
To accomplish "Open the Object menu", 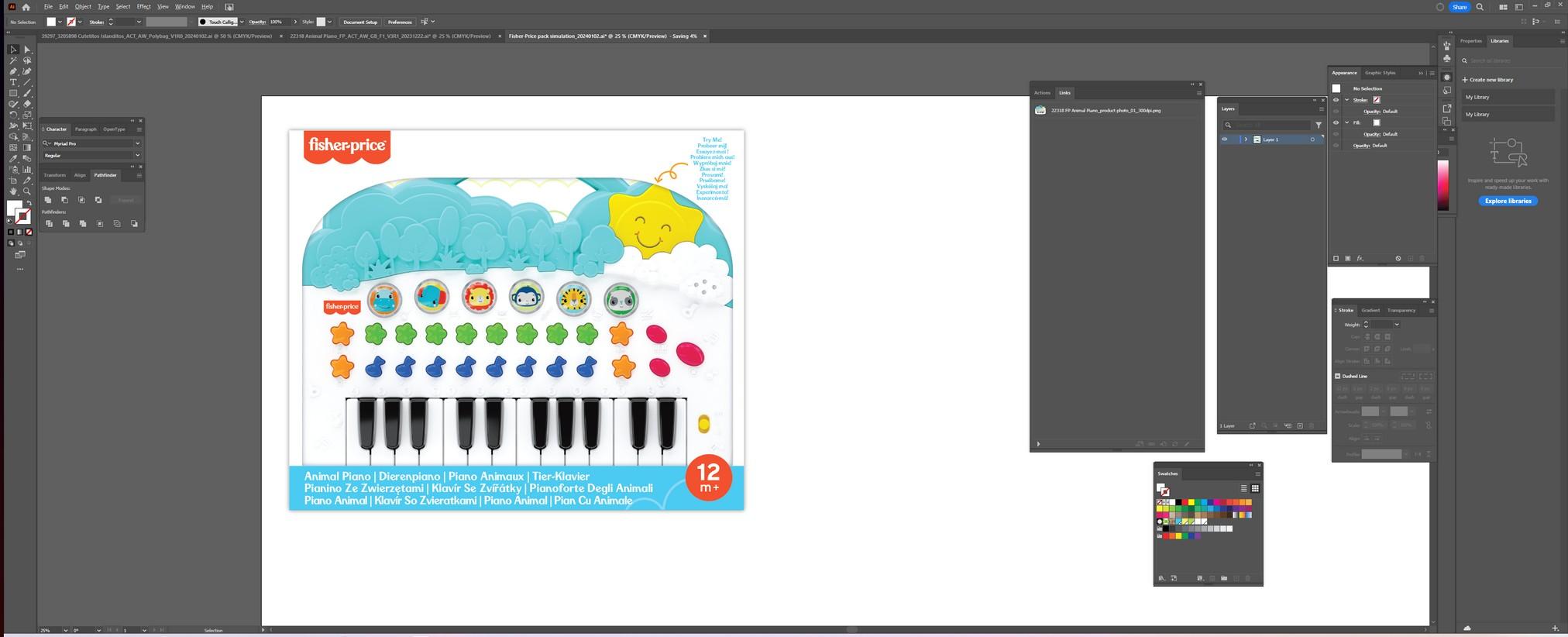I will [83, 7].
